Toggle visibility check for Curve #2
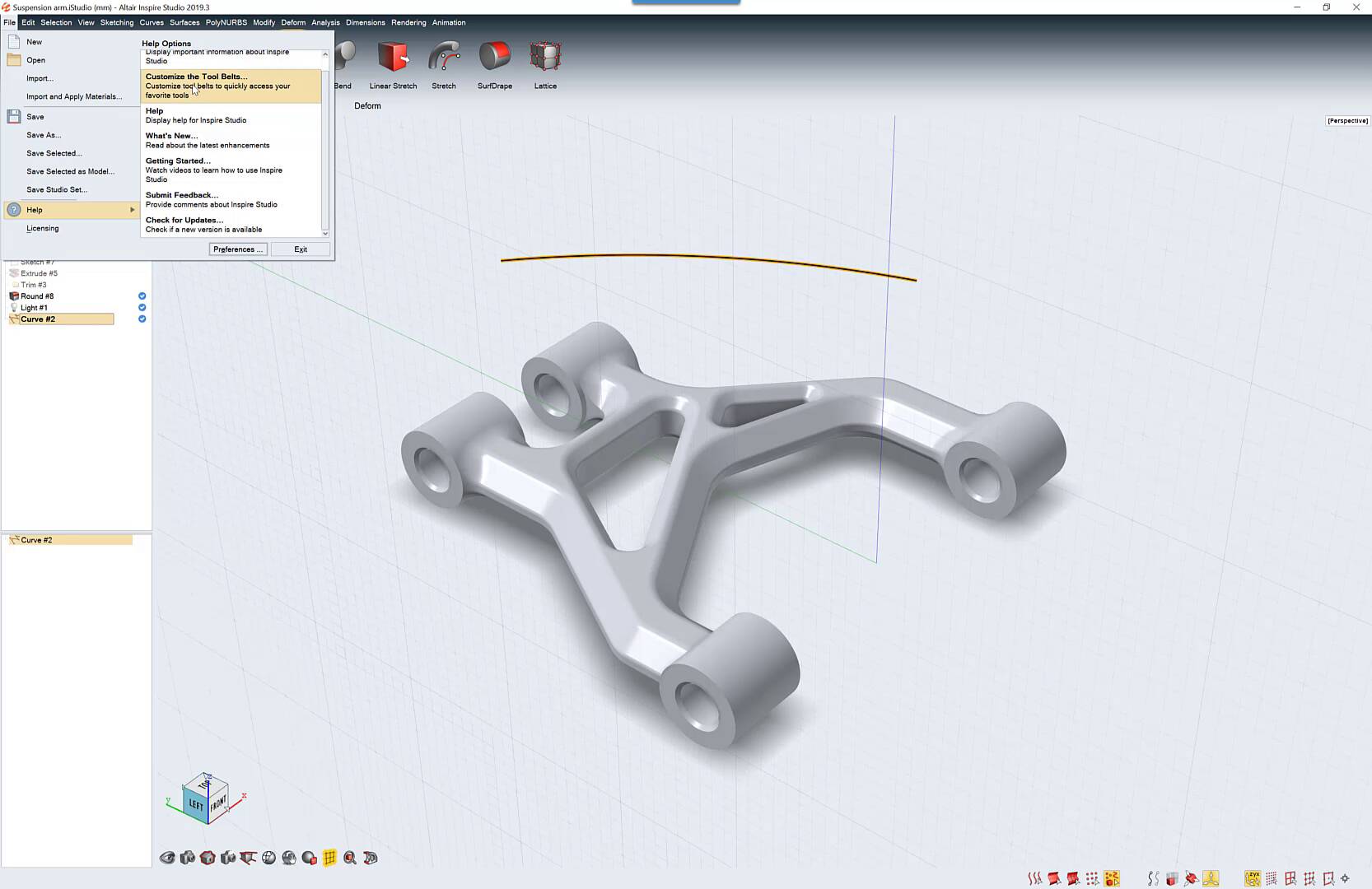 (142, 319)
